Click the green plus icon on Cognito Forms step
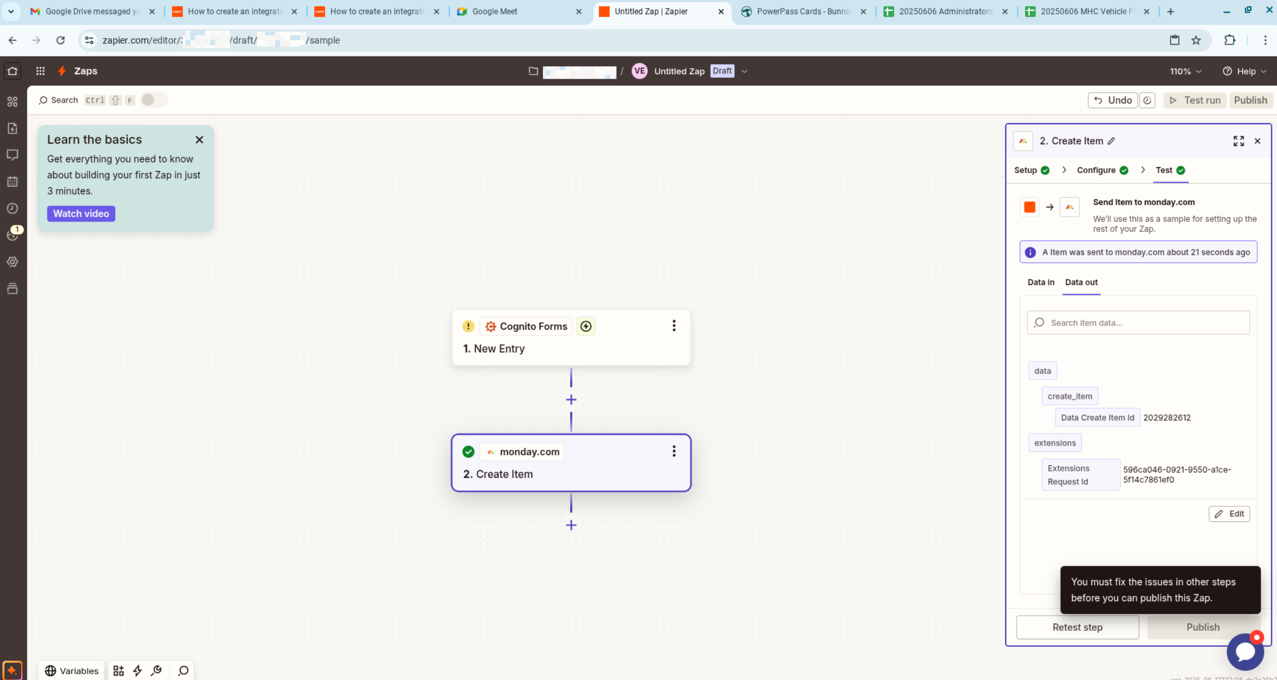1277x680 pixels. tap(586, 326)
